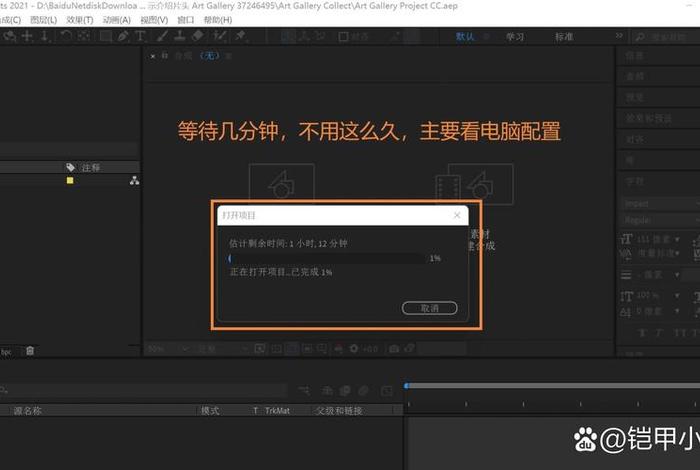Select the camera dolly down-arrow tool
Screen dimensions: 700x470
point(45,36)
